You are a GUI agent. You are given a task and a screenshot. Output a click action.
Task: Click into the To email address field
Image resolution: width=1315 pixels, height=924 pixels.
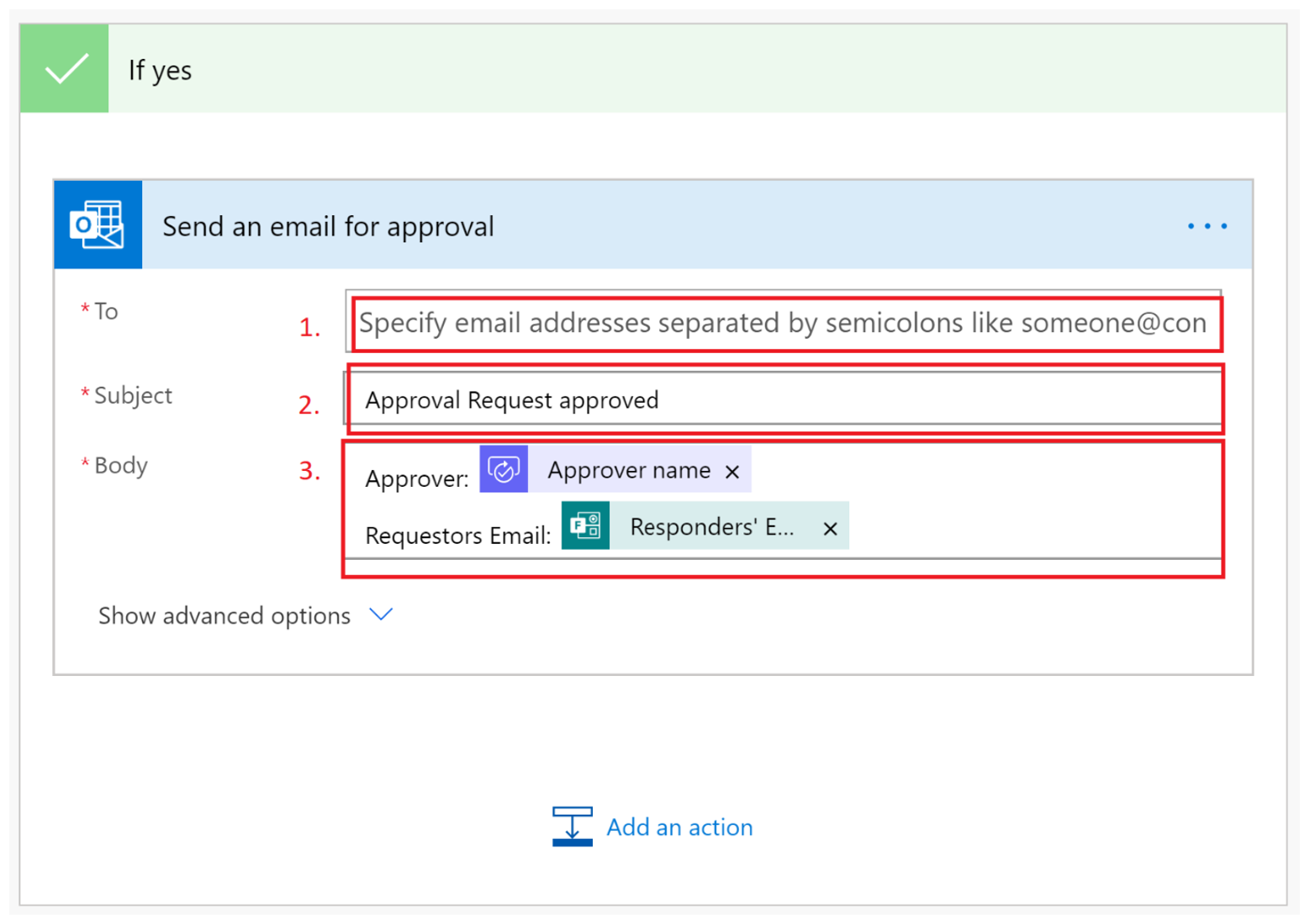click(x=784, y=322)
